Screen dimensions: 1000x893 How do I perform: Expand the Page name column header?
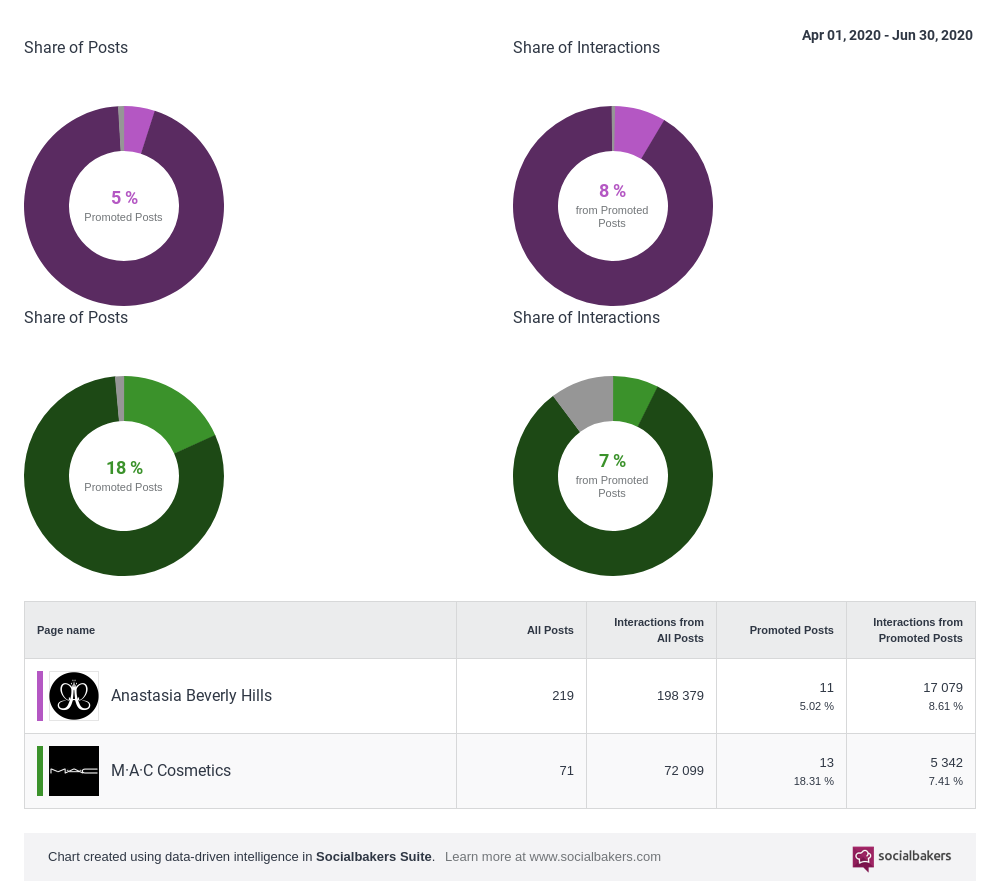coord(66,630)
